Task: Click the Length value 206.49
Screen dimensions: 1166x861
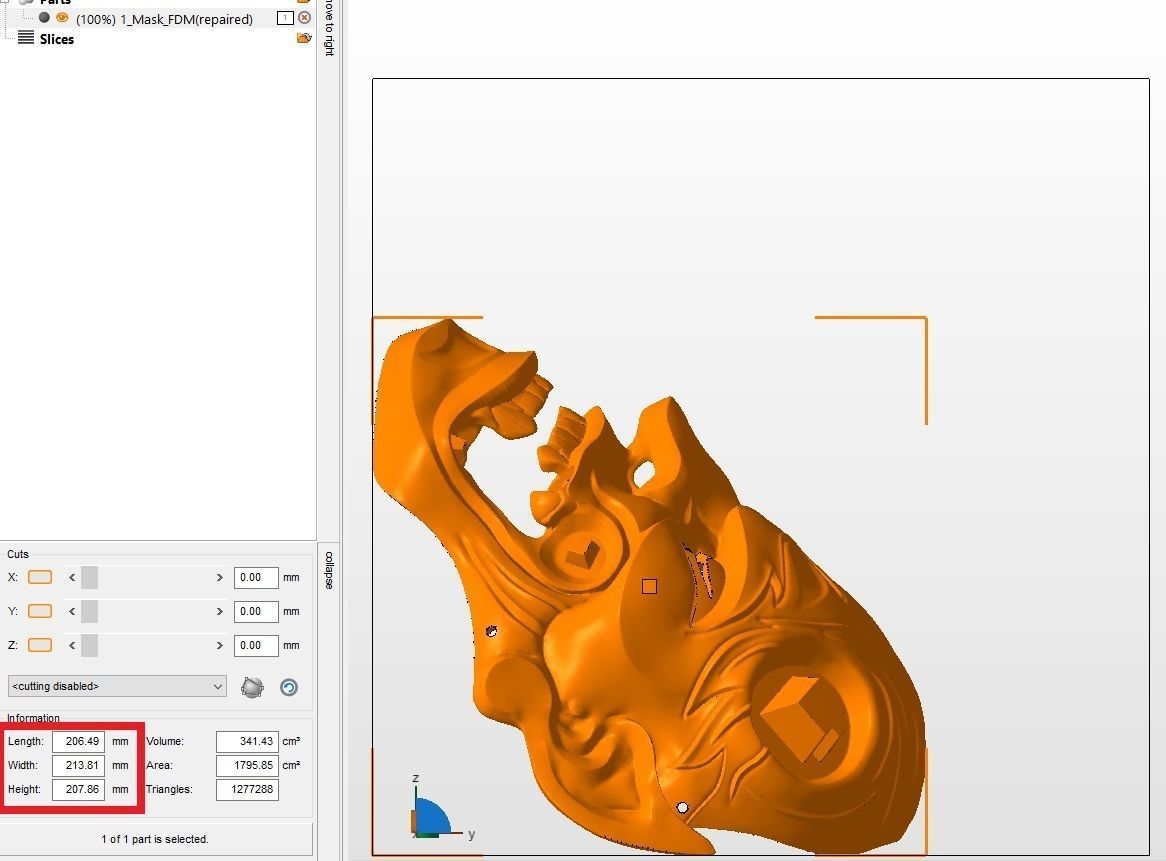Action: [78, 741]
